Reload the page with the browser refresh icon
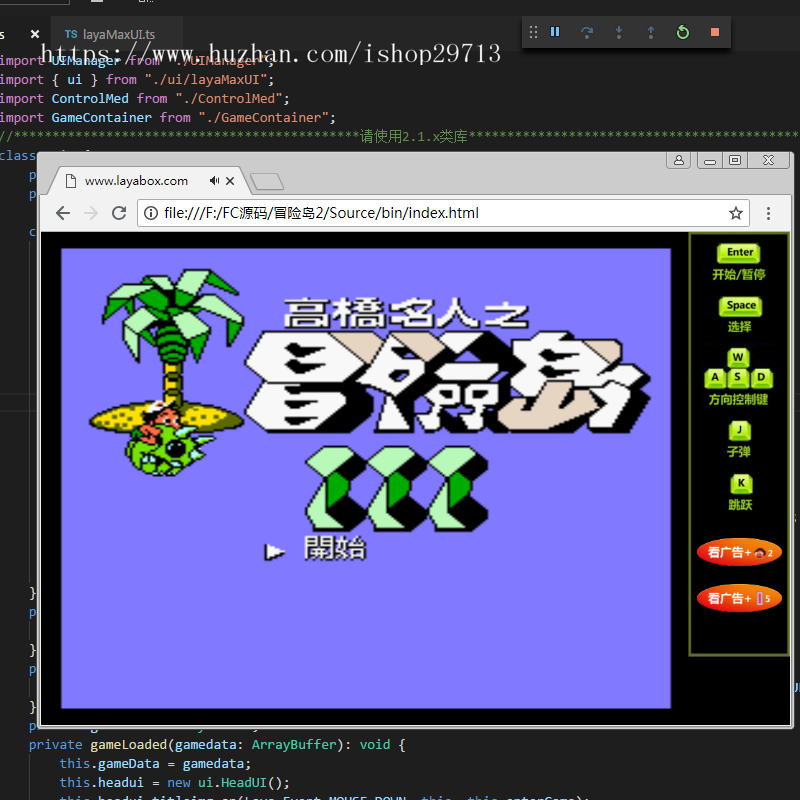This screenshot has width=800, height=800. point(119,212)
